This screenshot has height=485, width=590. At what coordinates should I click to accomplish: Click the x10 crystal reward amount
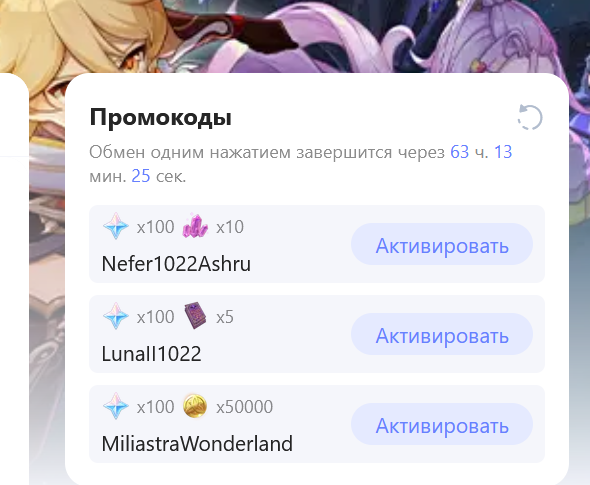(230, 227)
